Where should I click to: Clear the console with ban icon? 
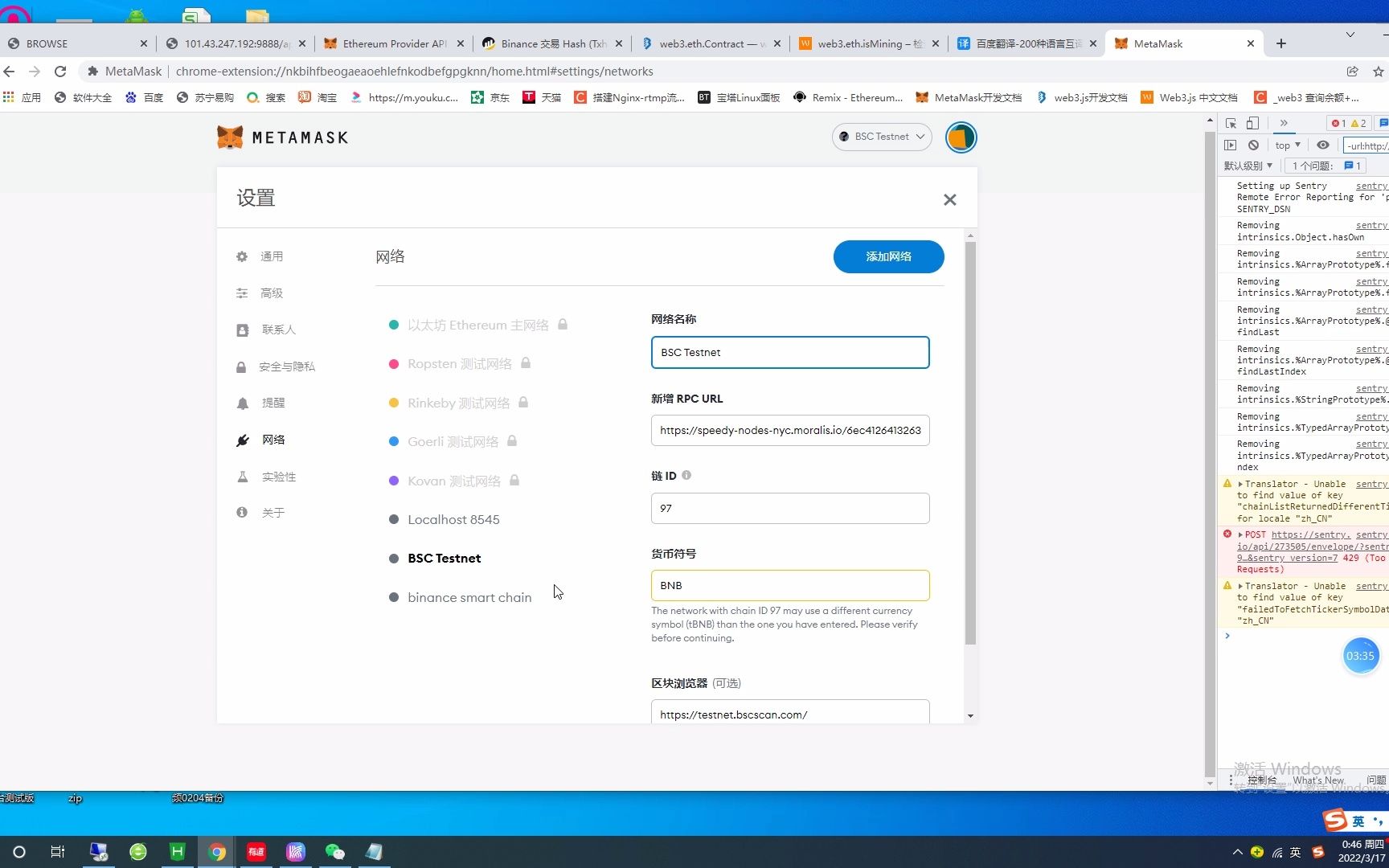(x=1253, y=145)
